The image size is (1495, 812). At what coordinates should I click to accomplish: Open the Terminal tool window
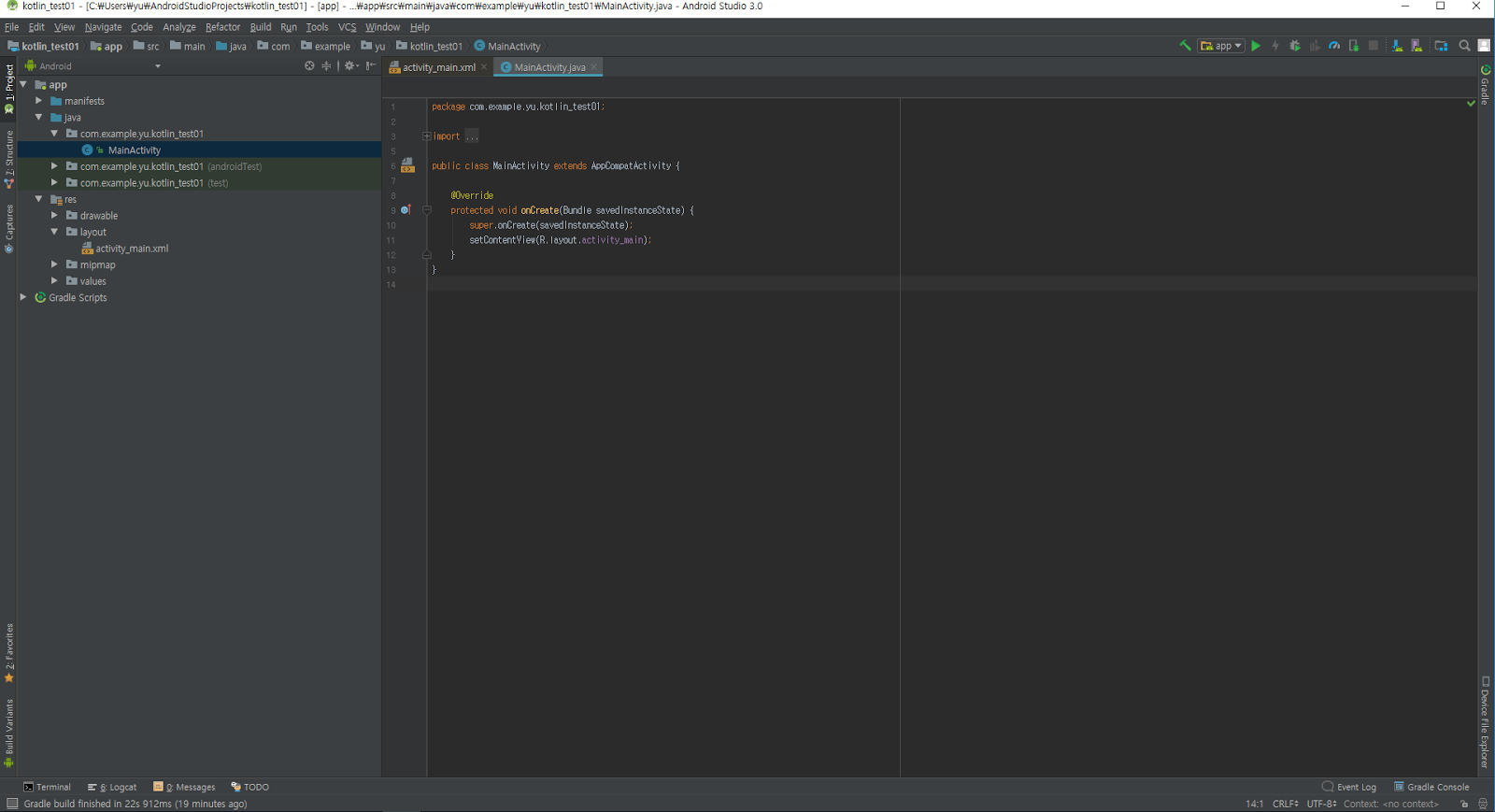point(47,787)
